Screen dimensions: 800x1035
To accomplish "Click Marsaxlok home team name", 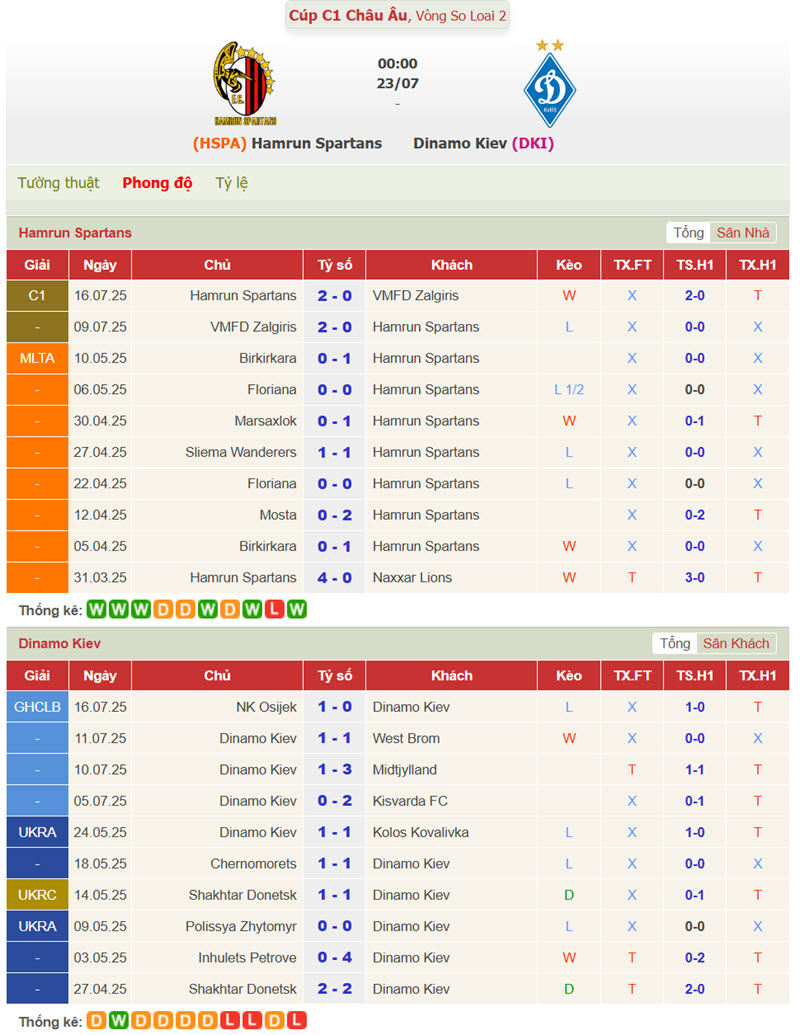I will point(265,421).
